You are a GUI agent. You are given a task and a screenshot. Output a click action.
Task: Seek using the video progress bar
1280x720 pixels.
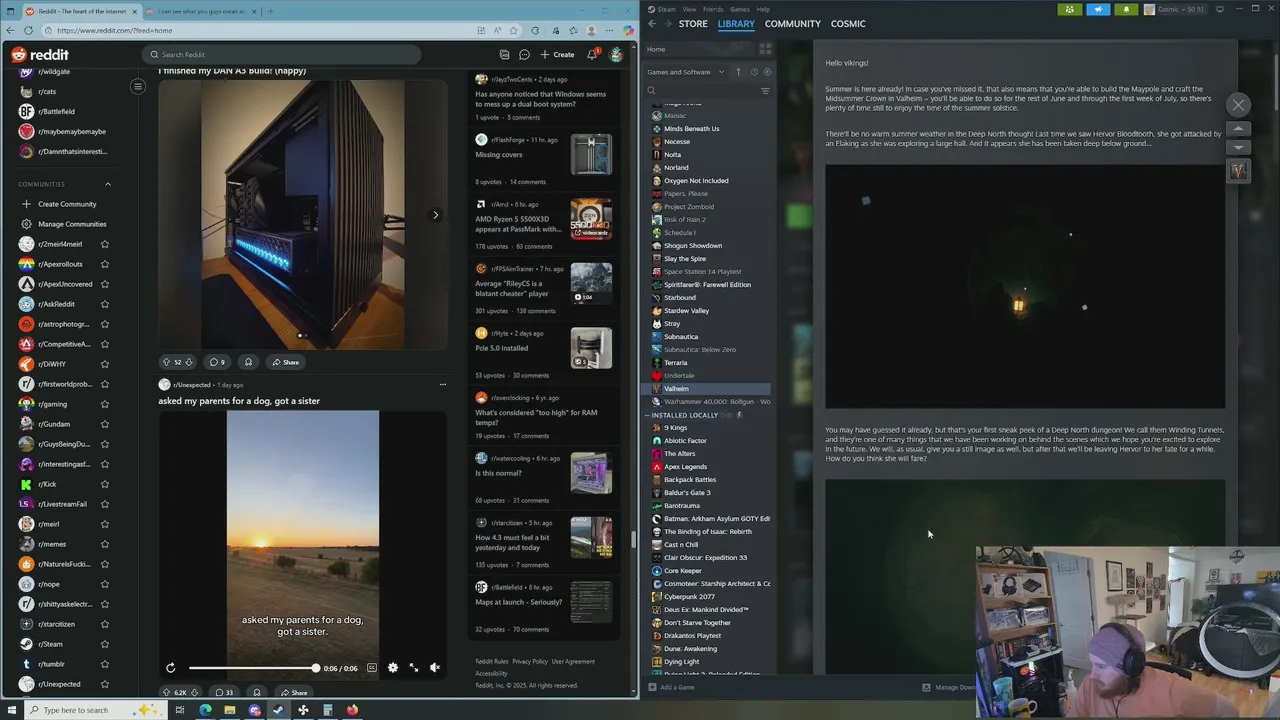(253, 668)
